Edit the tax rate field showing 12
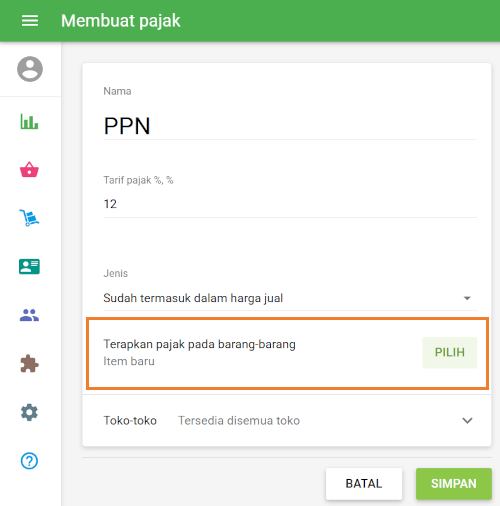The height and width of the screenshot is (506, 500). point(290,204)
